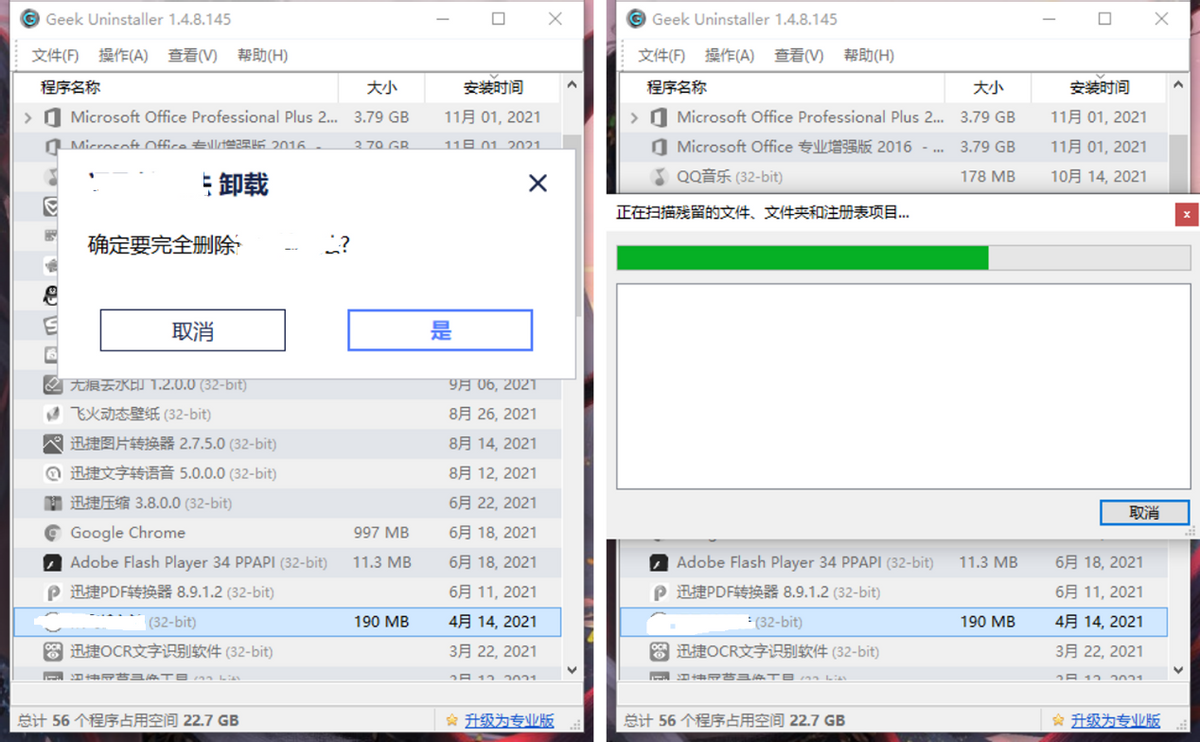
Task: Click Microsoft Office 专业增强版 2016 icon in right window
Action: [x=659, y=147]
